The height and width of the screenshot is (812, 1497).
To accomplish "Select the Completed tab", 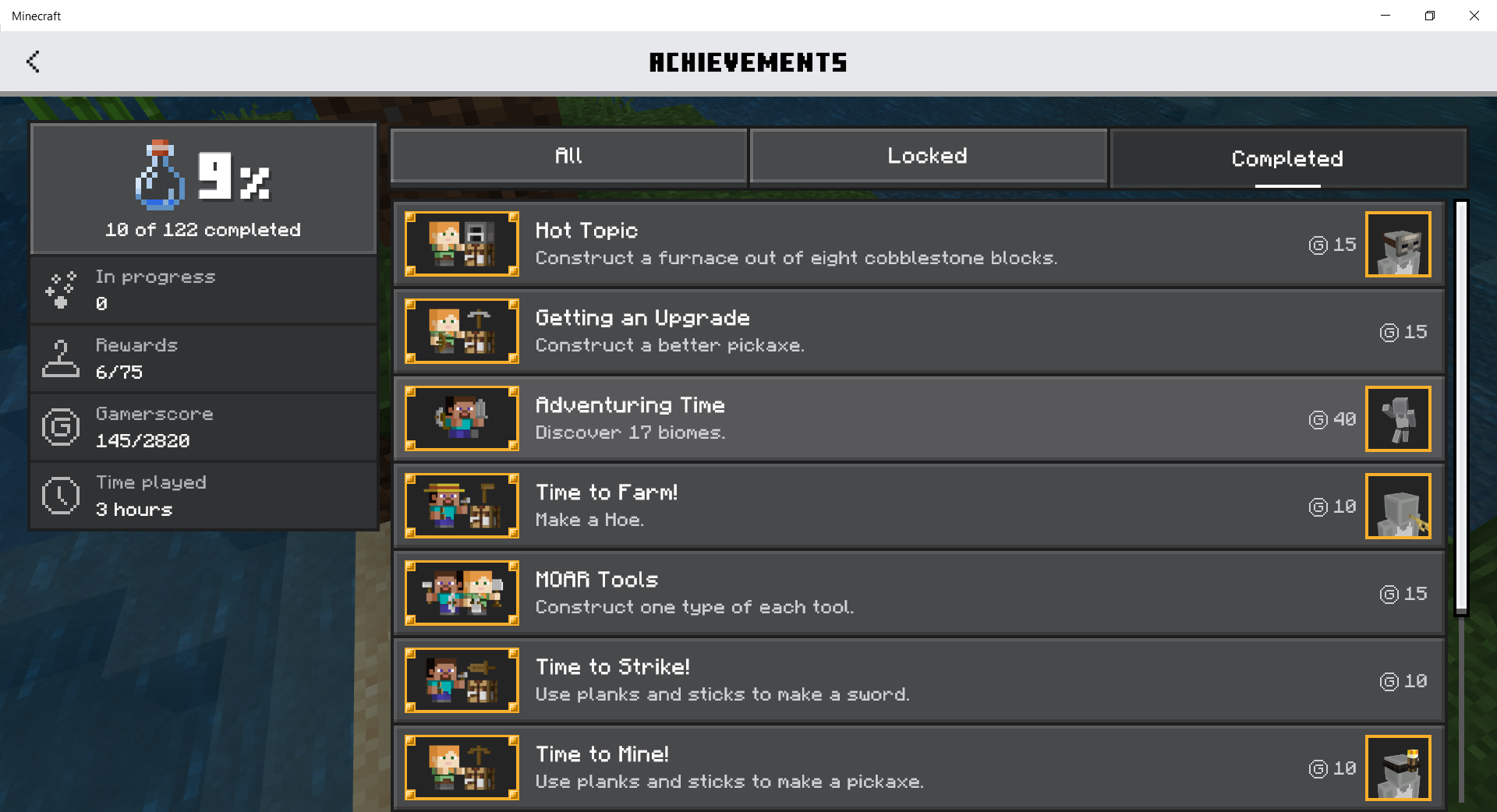I will (1288, 158).
